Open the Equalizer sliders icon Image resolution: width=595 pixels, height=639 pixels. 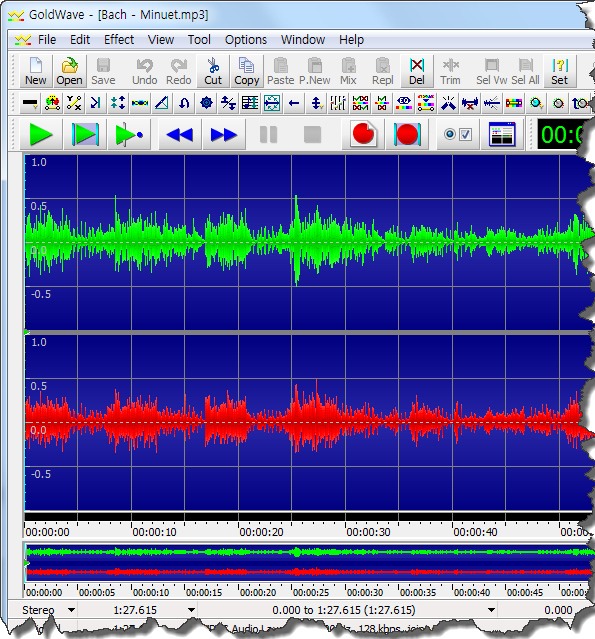pyautogui.click(x=338, y=103)
